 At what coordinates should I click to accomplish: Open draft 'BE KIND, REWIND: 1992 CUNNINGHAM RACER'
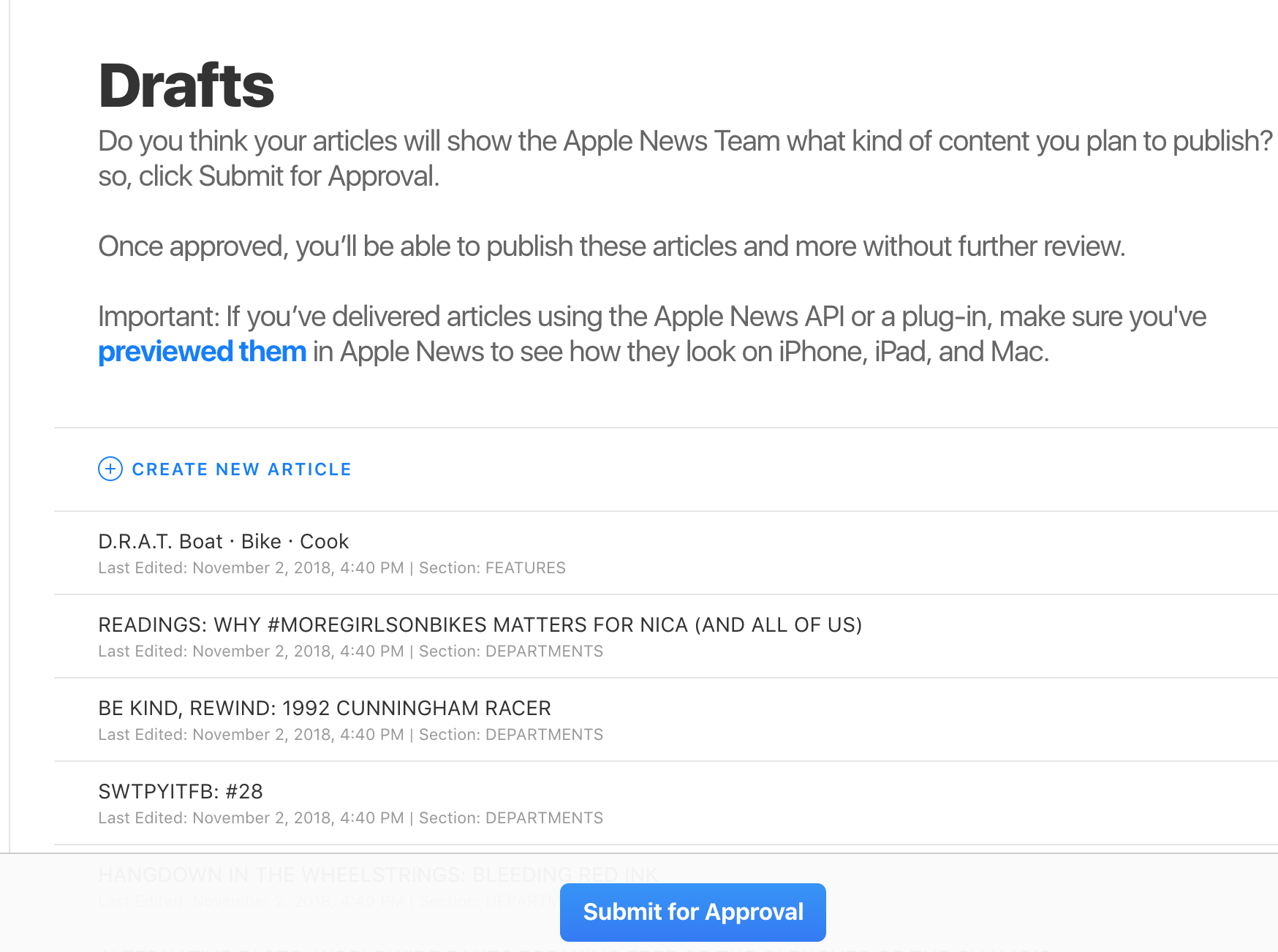[x=325, y=708]
